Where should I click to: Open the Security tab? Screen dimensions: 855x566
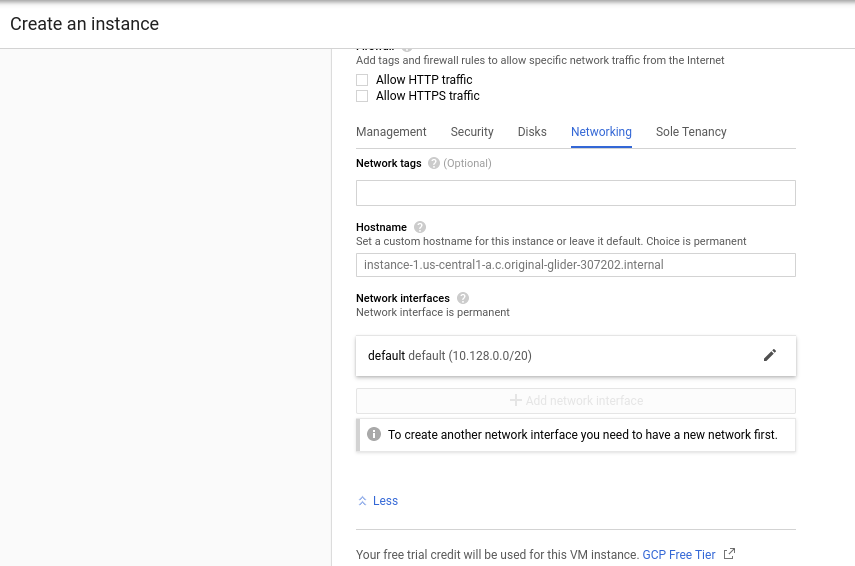pos(472,132)
